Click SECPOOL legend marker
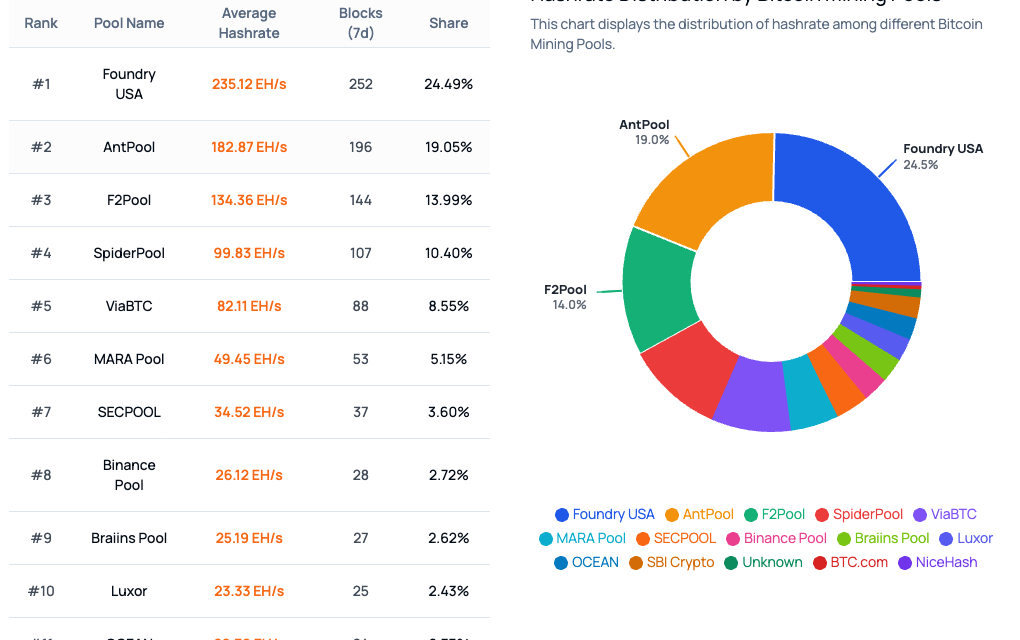Viewport: 1020px width, 640px height. 643,539
